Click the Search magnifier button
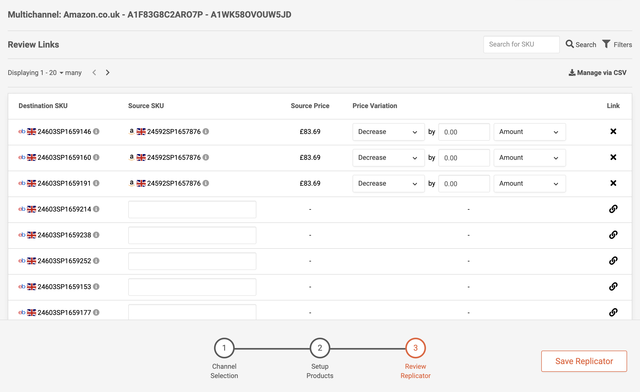 pos(580,44)
